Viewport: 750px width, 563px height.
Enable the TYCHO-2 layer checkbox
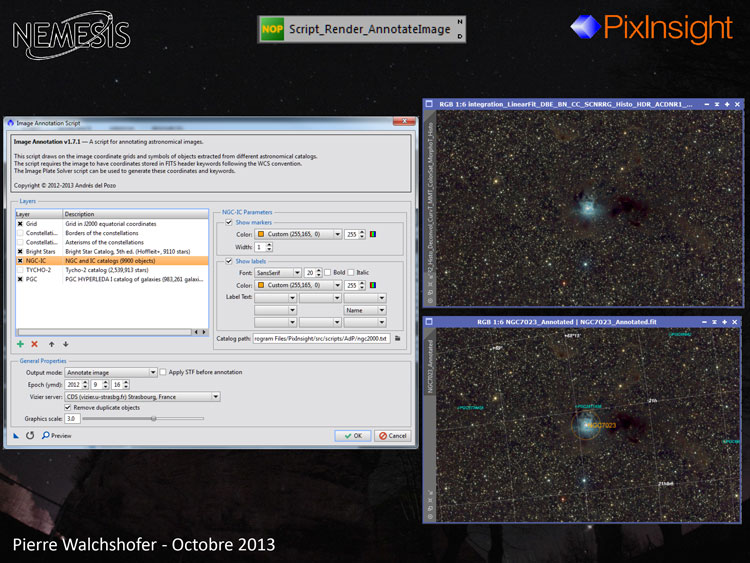(x=20, y=270)
